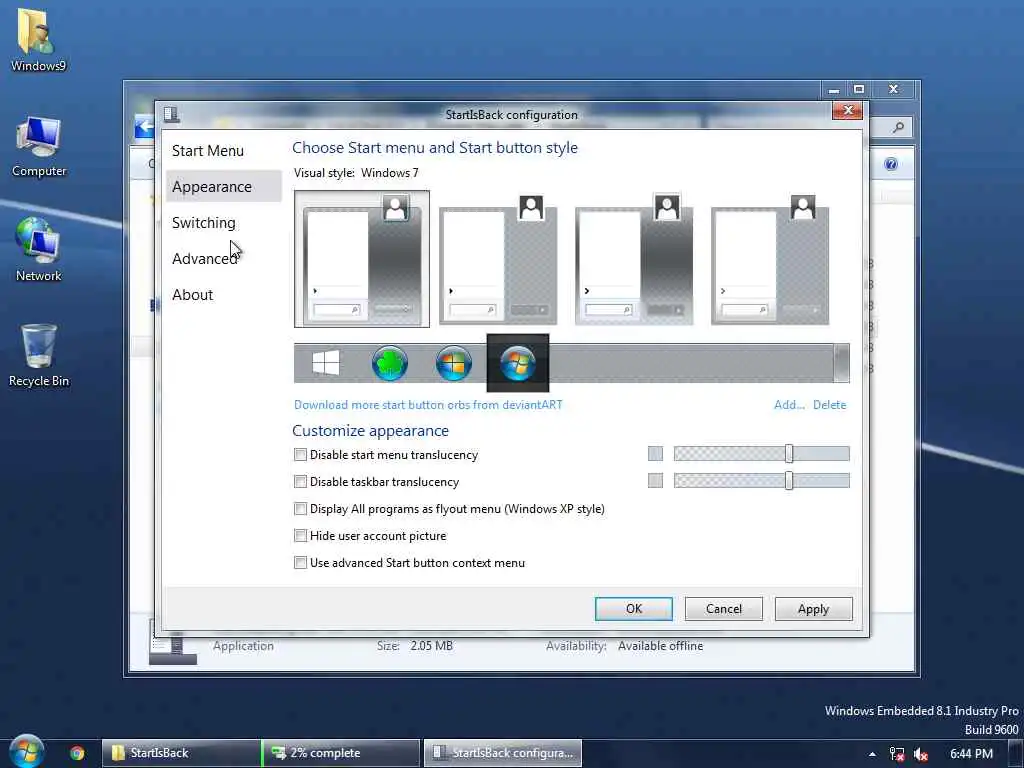
Task: Switch to the StartIsBack folder taskbar button
Action: [180, 753]
